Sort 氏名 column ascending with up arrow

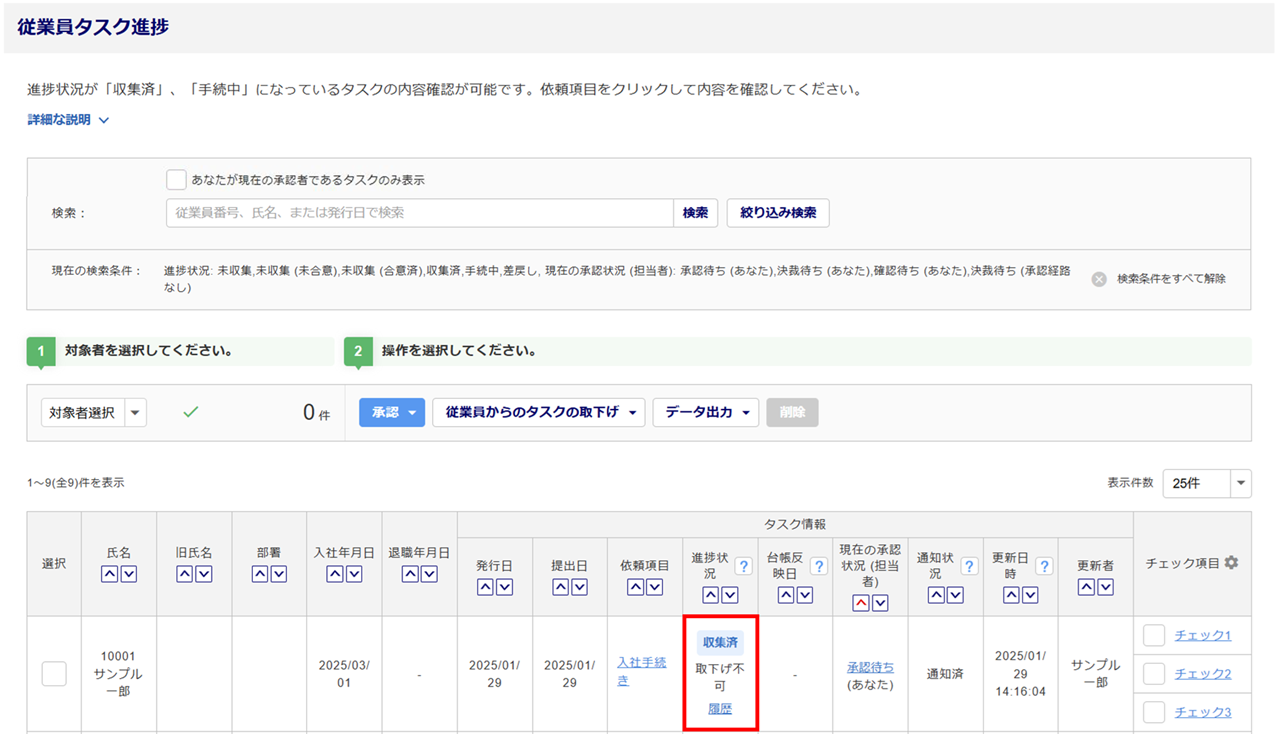tap(110, 574)
